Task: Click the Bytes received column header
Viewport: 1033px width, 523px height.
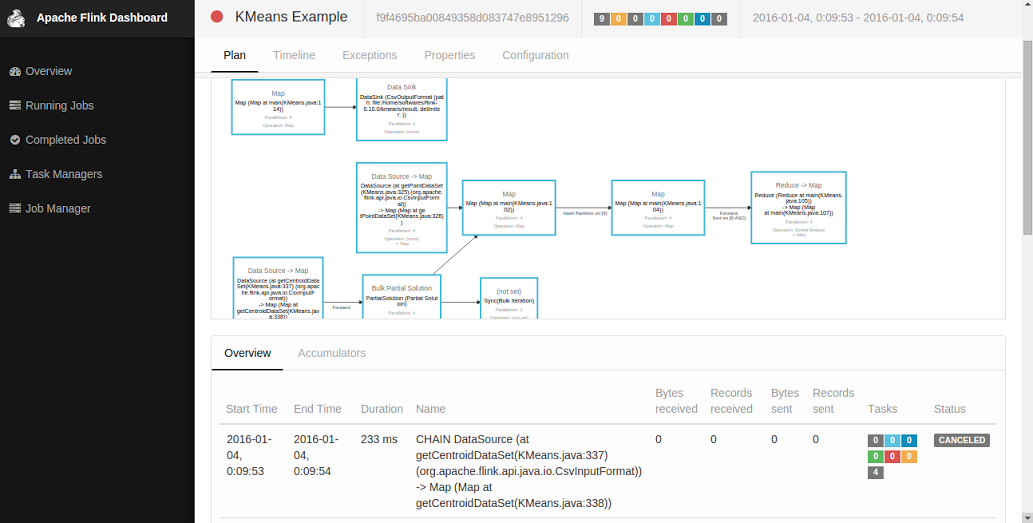Action: pos(677,401)
